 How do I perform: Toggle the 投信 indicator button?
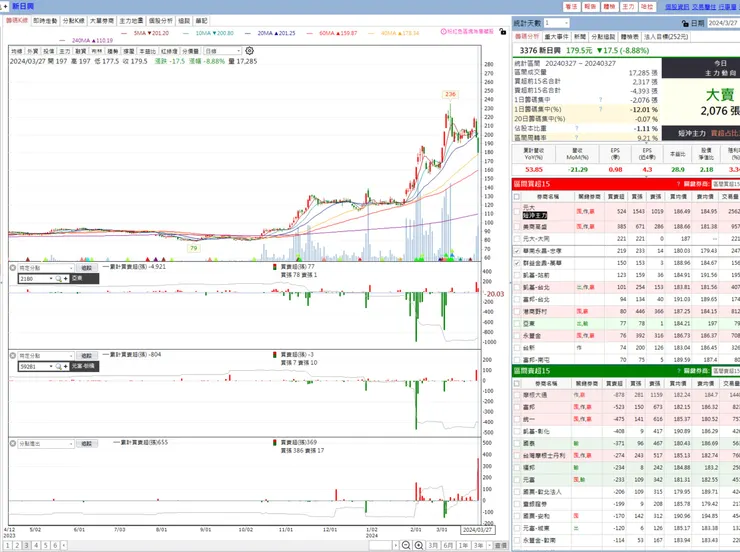point(49,51)
